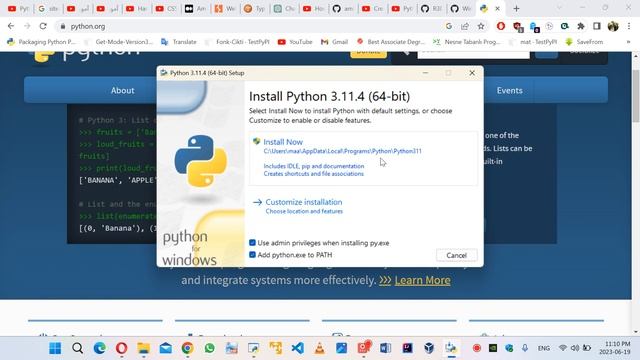
Task: Open volume control in system tray
Action: pos(575,348)
